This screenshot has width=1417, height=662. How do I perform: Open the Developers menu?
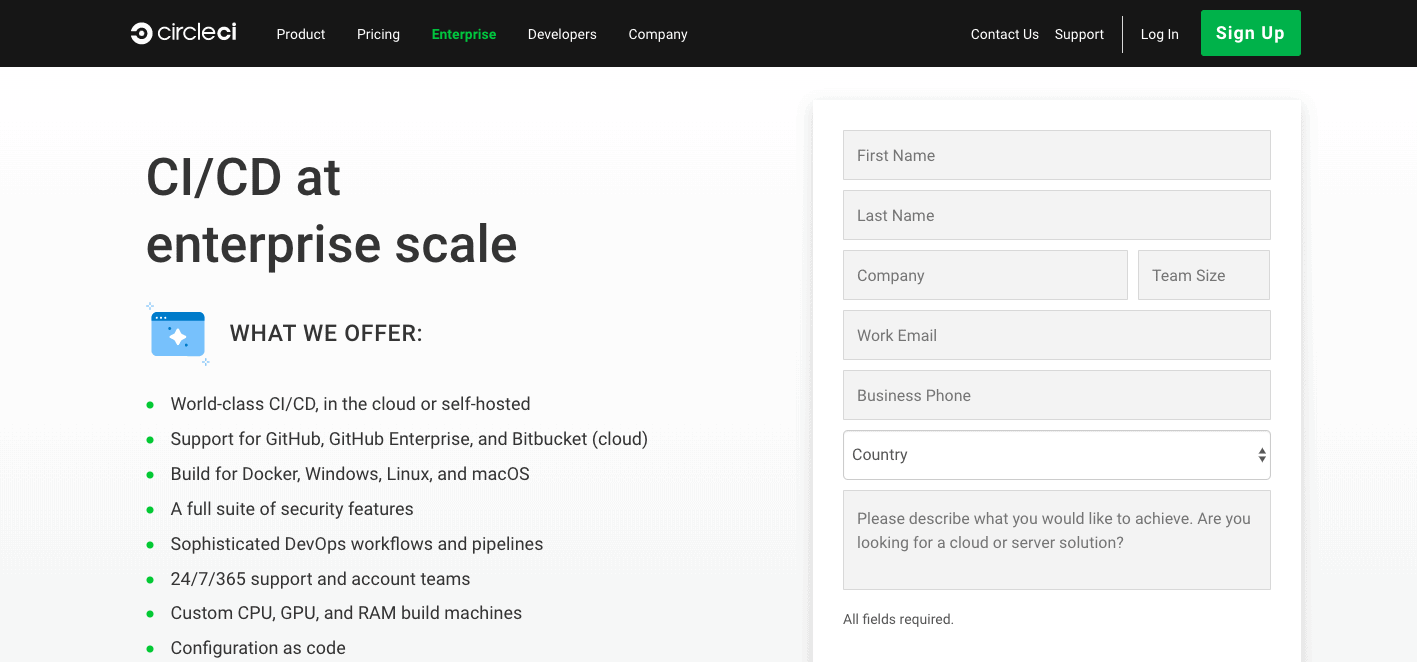[x=562, y=34]
